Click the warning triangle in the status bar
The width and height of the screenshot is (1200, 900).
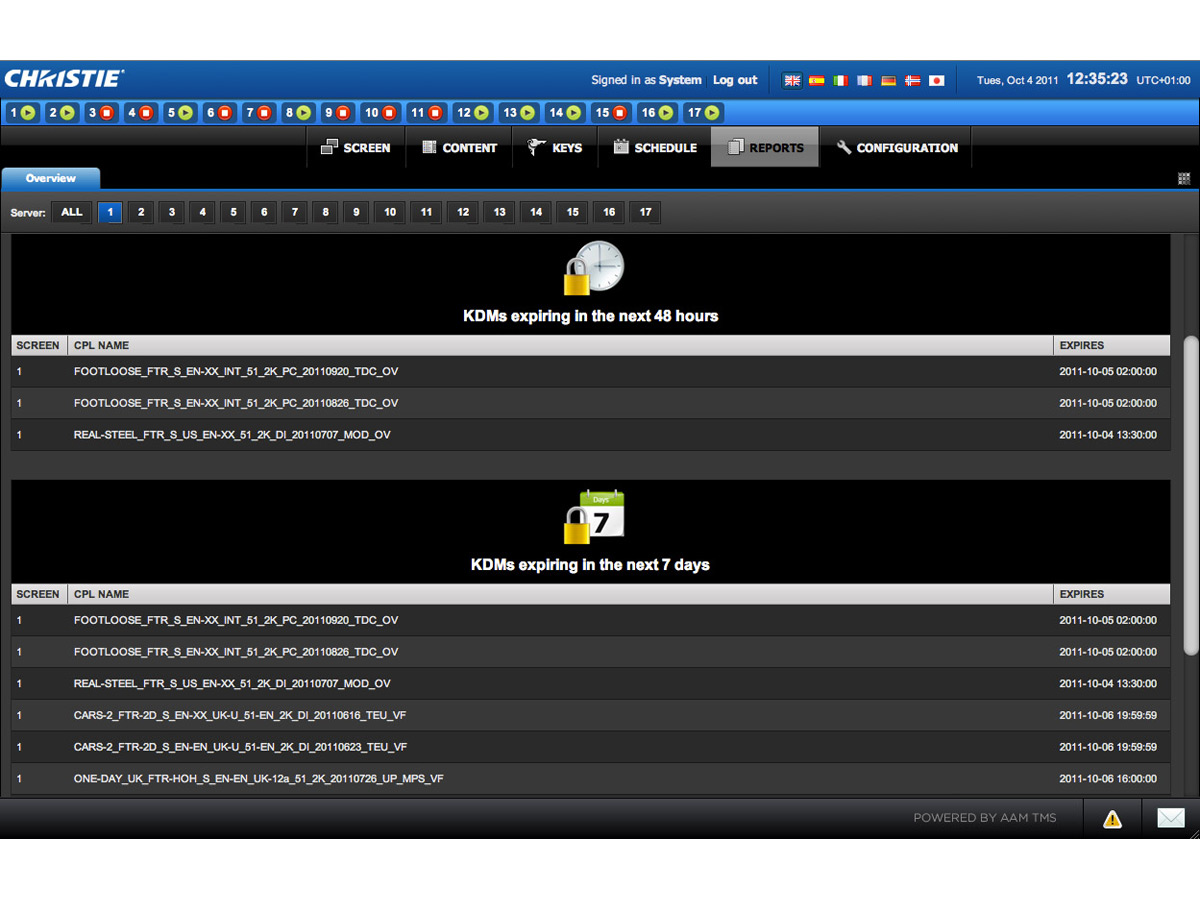(1112, 818)
